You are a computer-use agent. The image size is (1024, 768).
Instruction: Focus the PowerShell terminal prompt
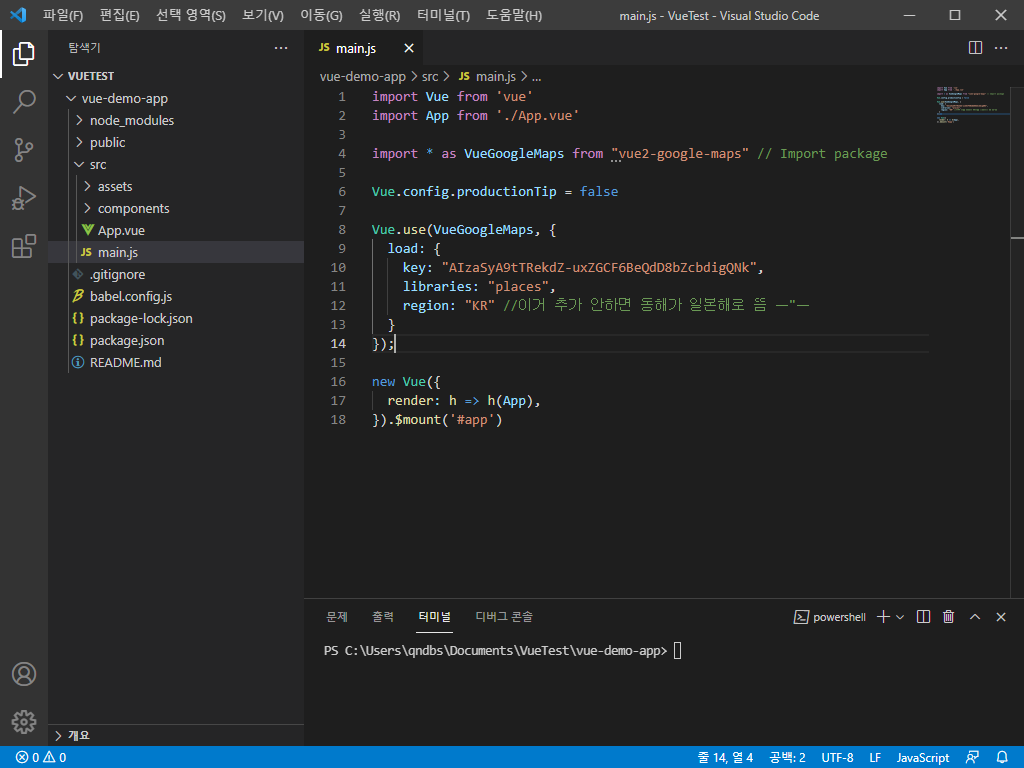502,651
